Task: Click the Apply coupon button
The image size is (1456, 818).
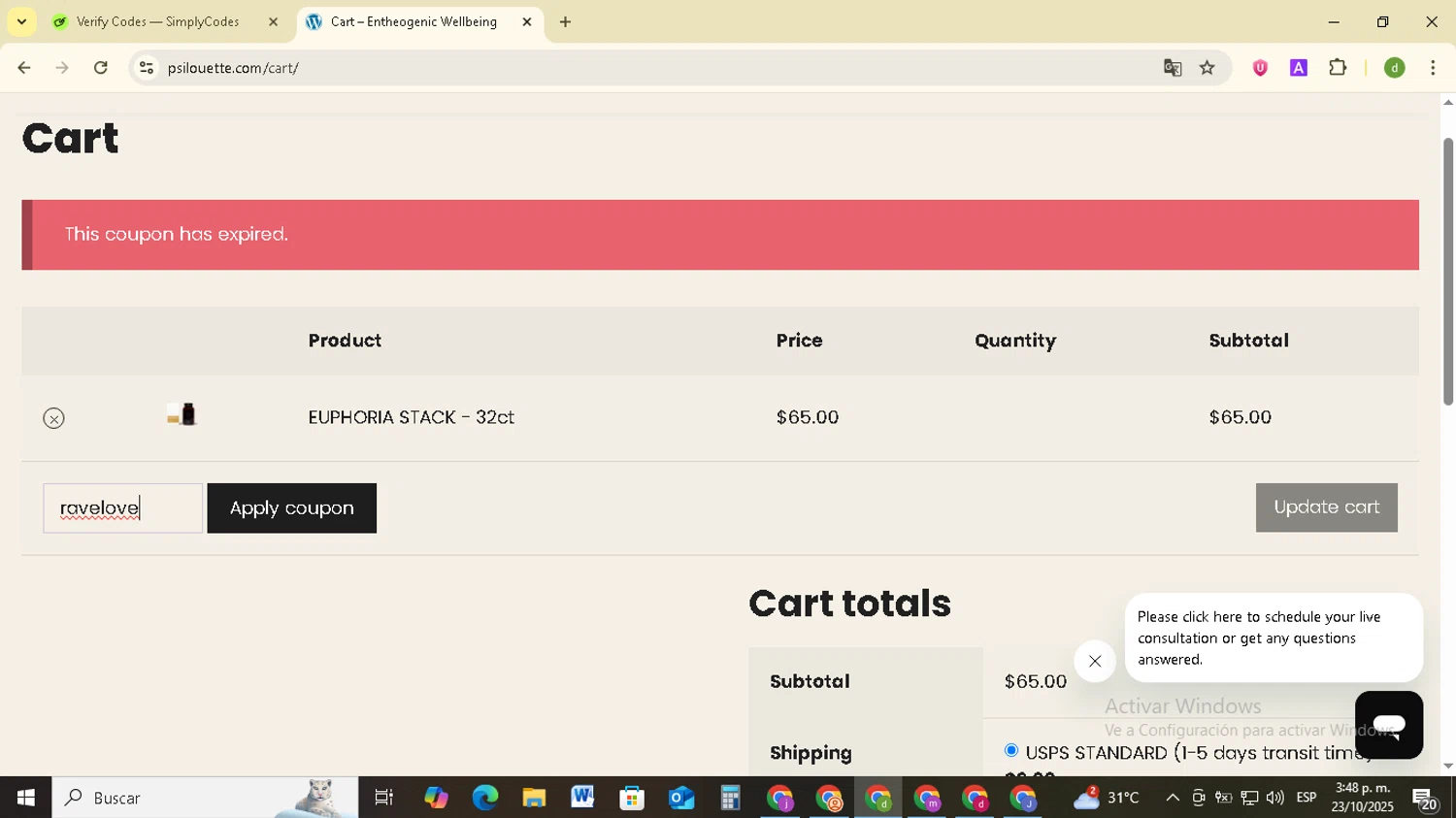Action: 291,508
